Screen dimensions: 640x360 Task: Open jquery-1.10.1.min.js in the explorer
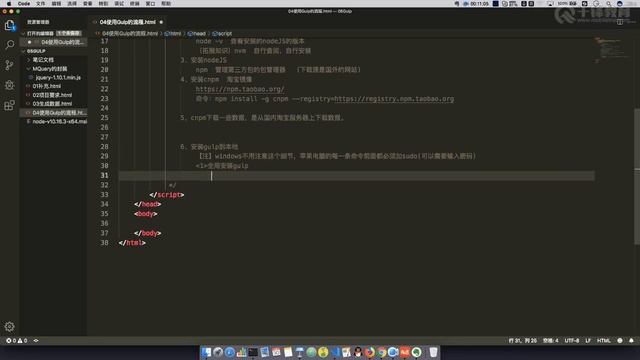[x=53, y=78]
